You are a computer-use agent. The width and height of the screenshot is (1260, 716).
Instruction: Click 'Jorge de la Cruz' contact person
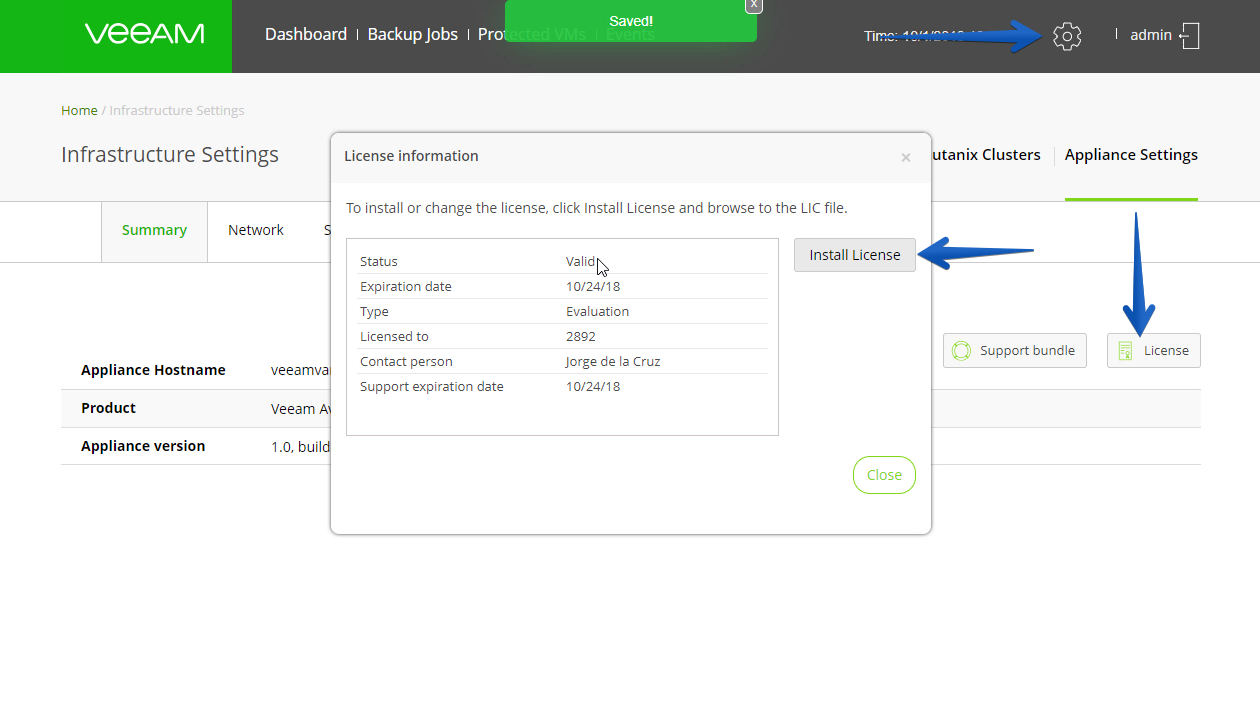(613, 361)
